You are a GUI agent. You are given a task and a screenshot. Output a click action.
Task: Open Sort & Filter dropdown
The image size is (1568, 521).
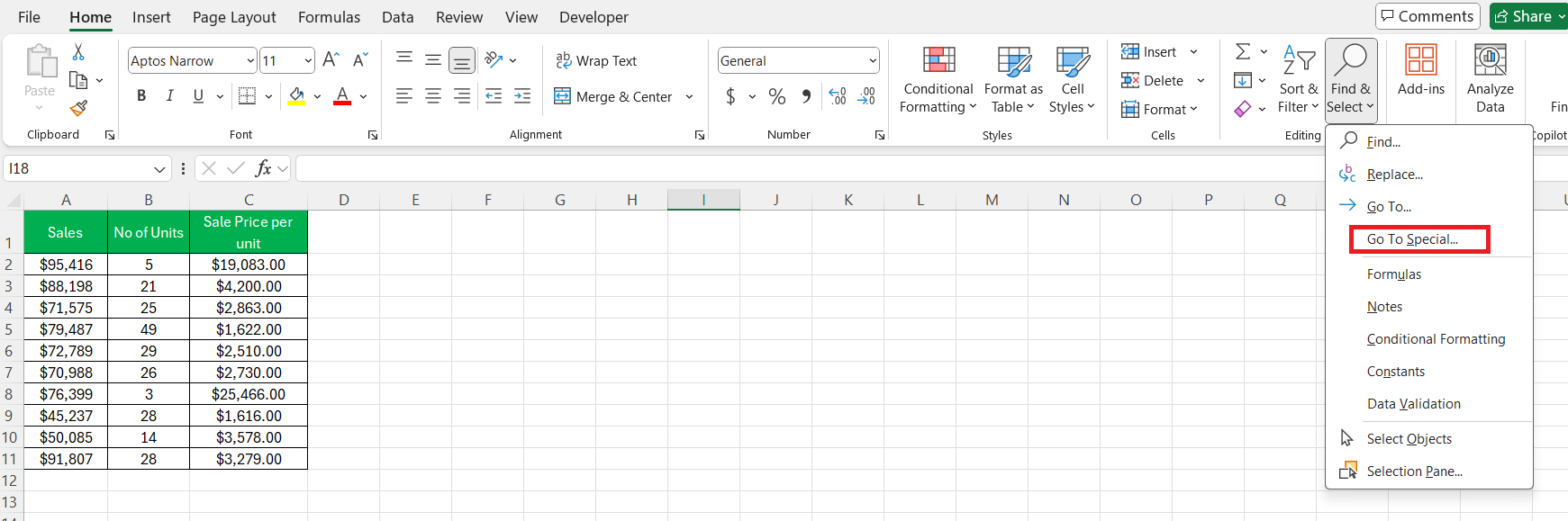pos(1298,79)
